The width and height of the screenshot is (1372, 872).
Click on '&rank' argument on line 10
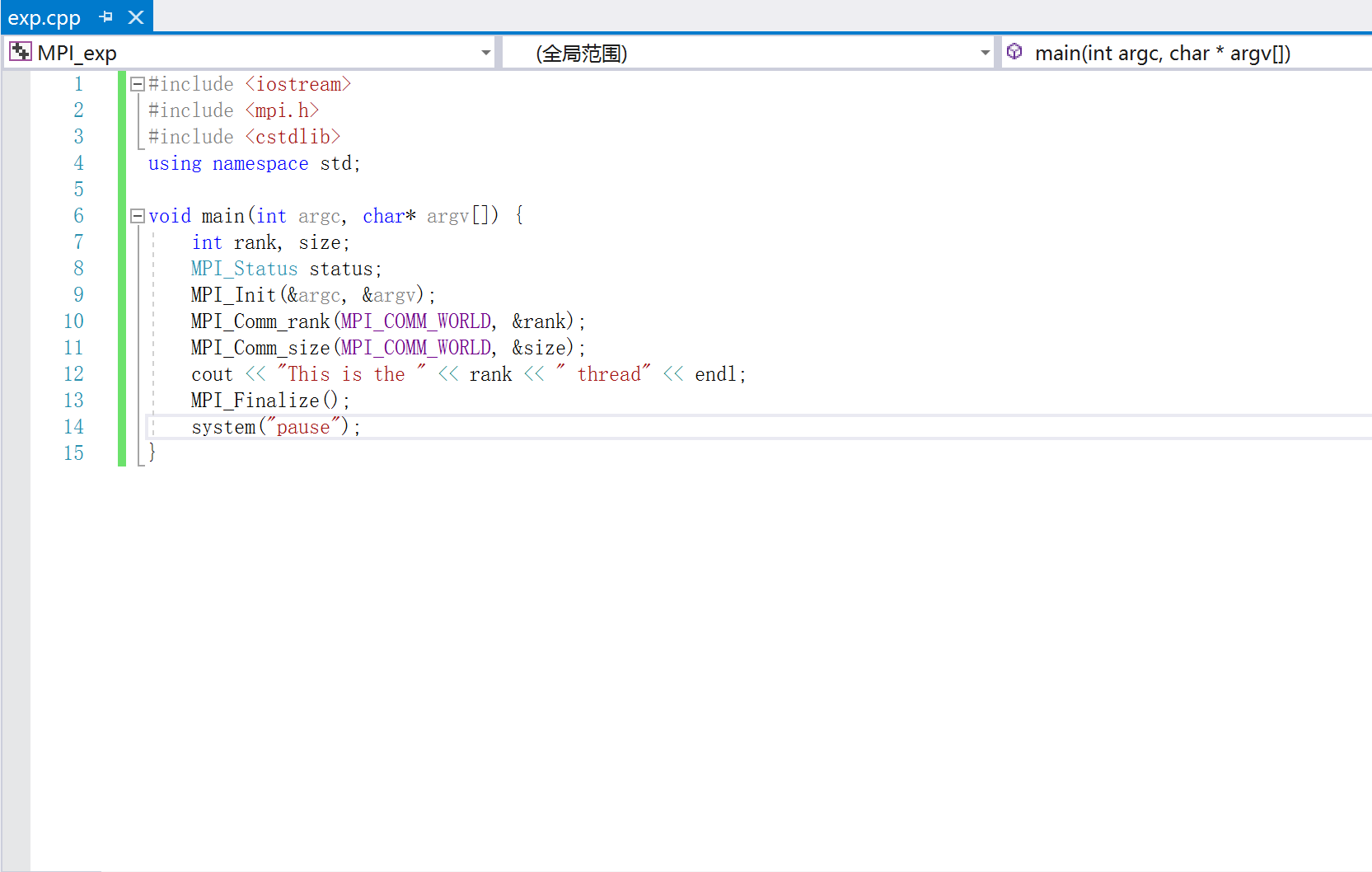(539, 321)
